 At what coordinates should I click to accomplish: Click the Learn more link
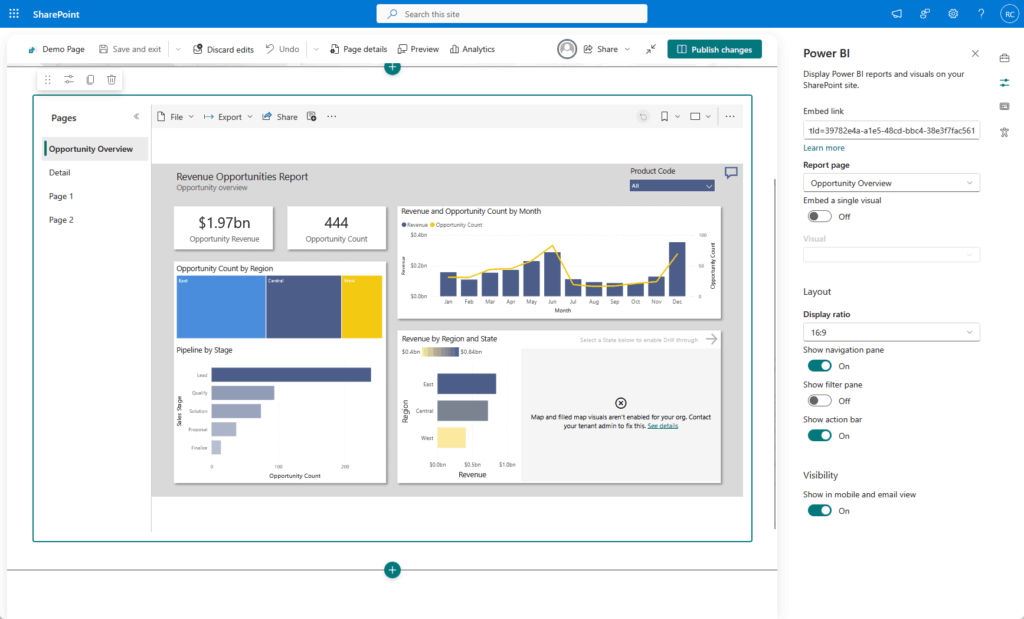[x=824, y=148]
